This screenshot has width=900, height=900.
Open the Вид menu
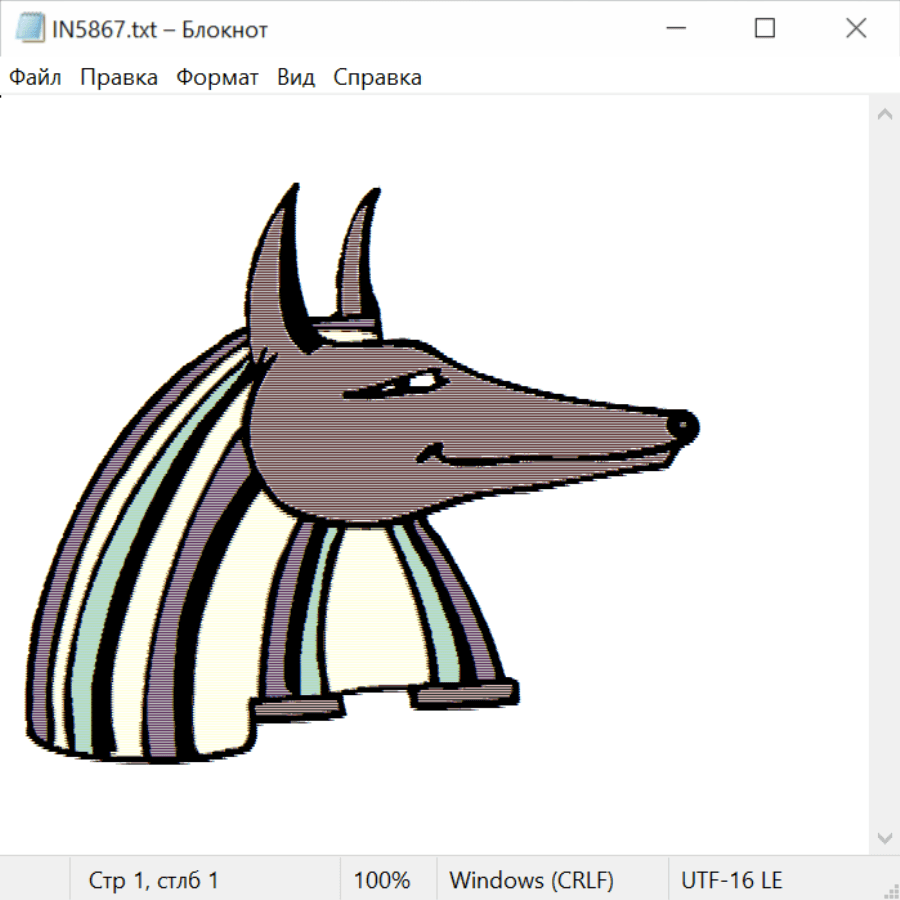coord(296,77)
